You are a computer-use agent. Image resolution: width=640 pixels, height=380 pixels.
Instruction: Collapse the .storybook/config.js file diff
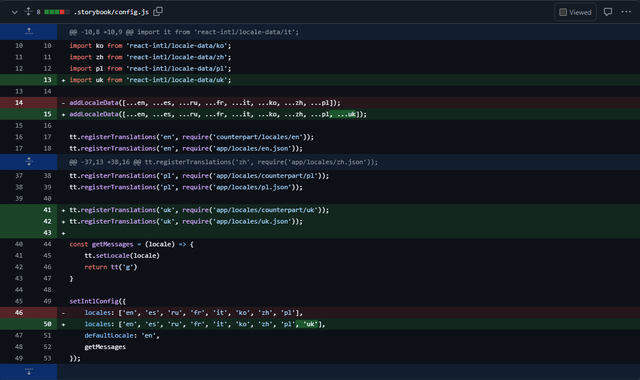tap(15, 12)
